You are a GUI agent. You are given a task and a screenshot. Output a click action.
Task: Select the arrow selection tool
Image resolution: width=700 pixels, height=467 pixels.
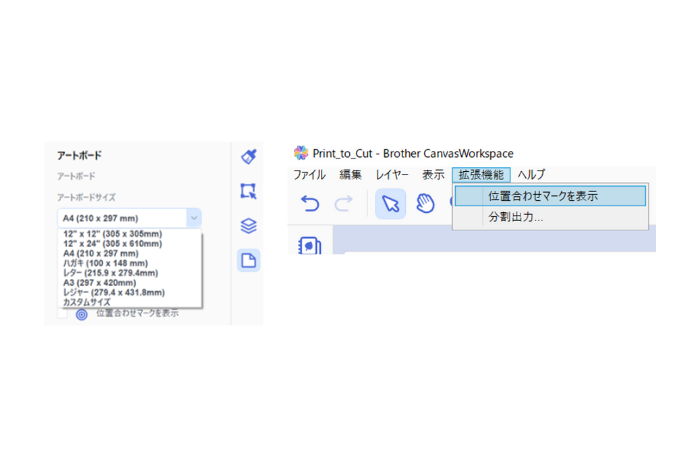pyautogui.click(x=390, y=204)
